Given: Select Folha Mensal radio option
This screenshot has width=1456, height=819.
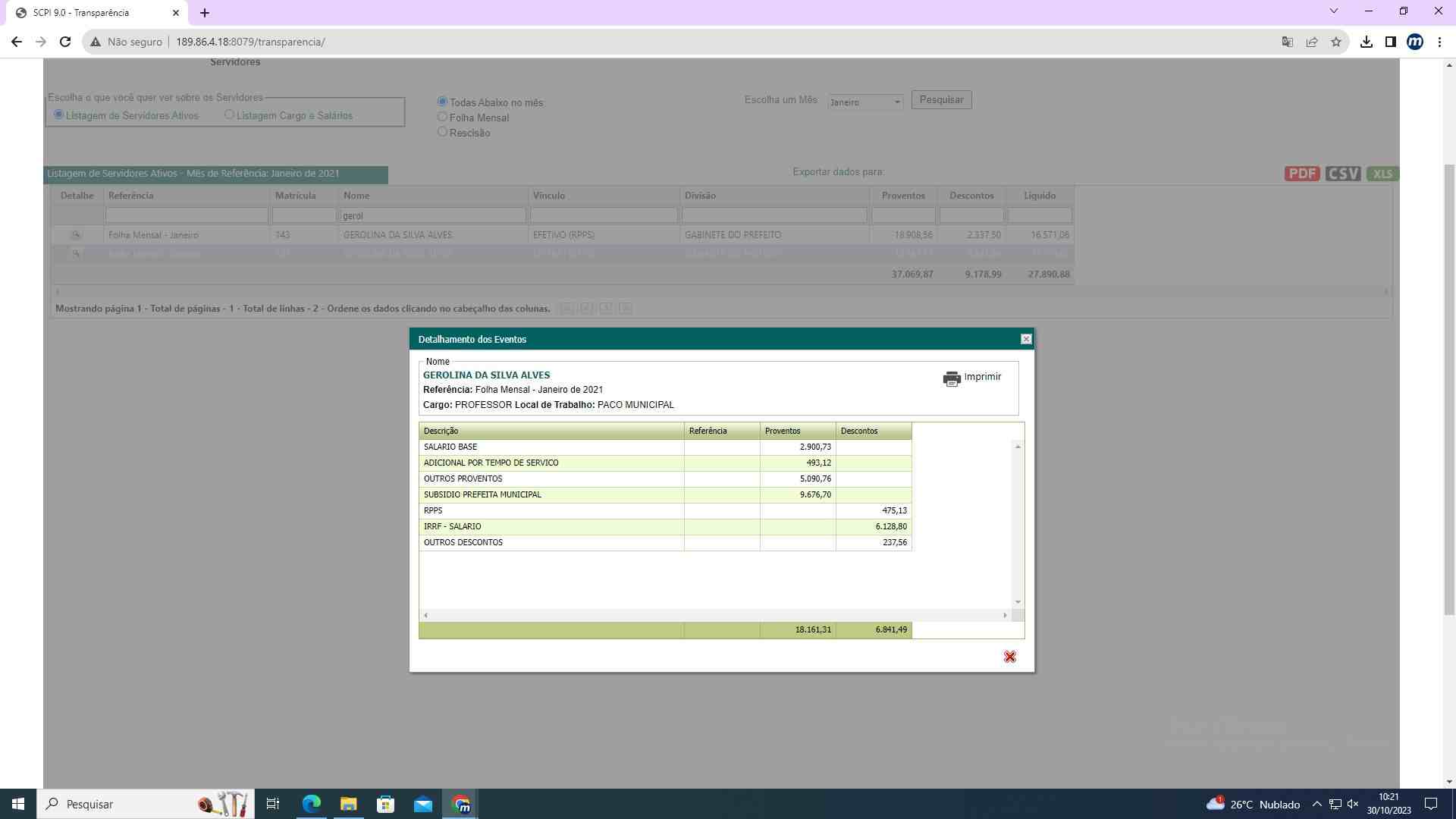Looking at the screenshot, I should pyautogui.click(x=442, y=117).
